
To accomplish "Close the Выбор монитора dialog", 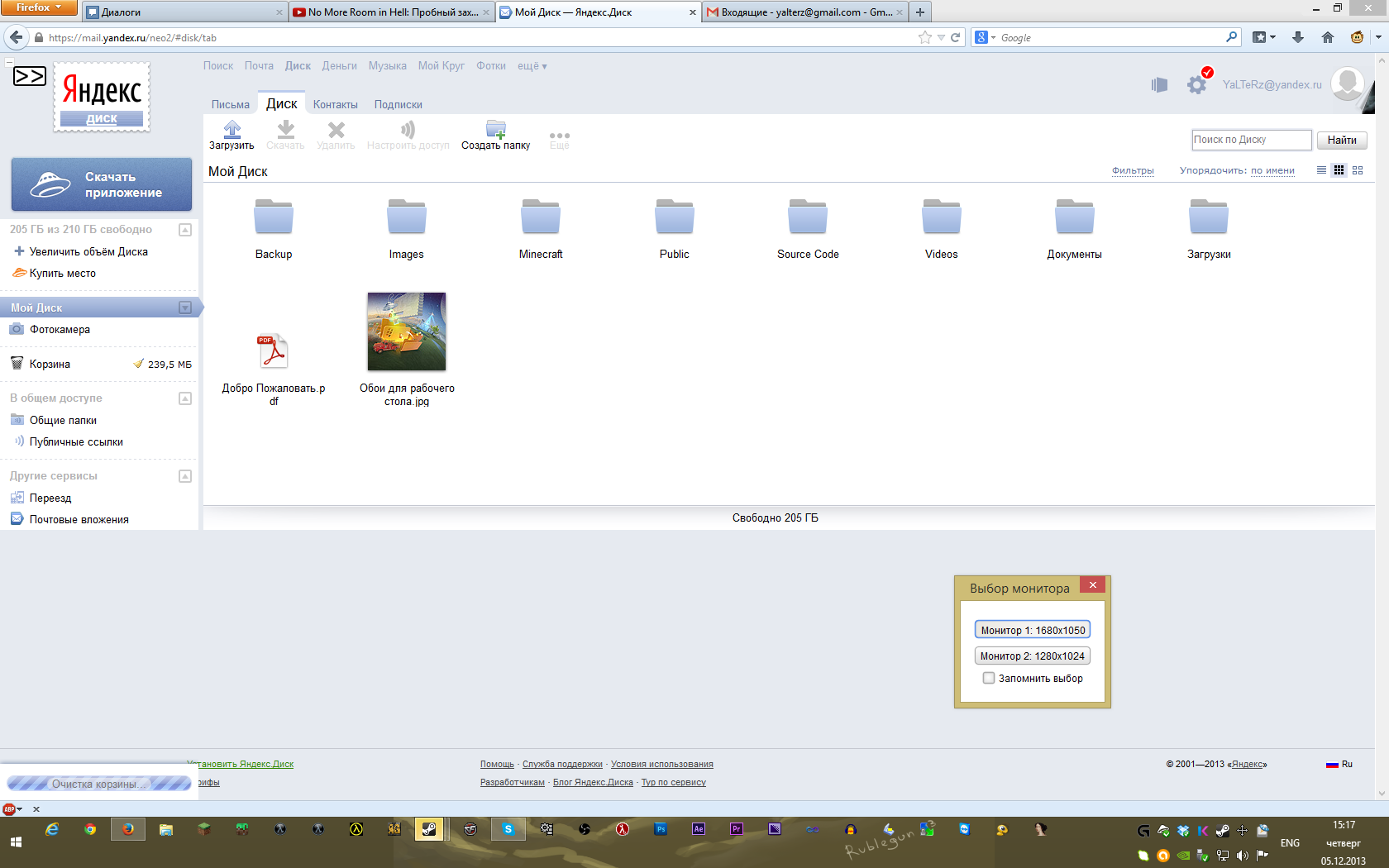I will (1092, 584).
